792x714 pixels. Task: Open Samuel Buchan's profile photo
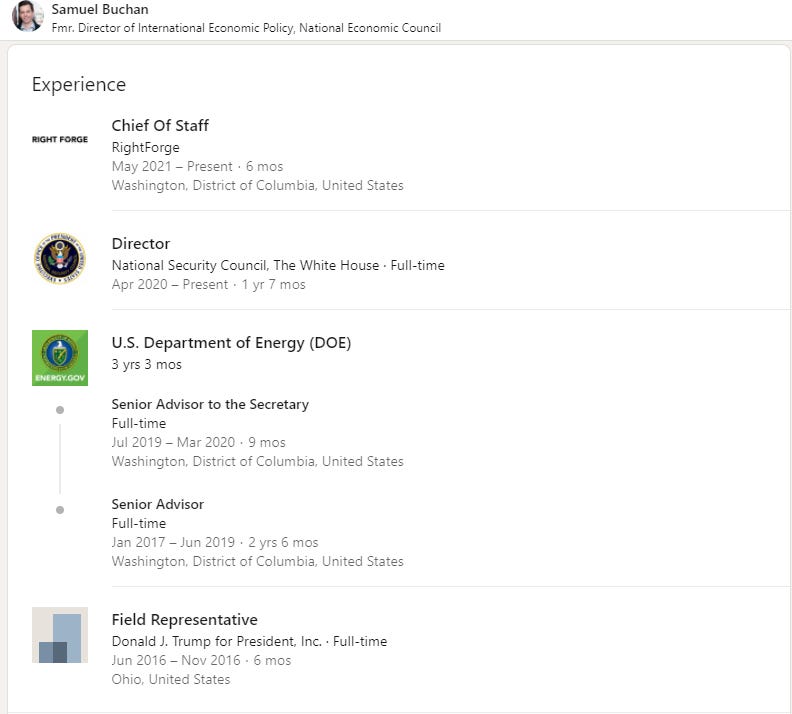[x=28, y=16]
